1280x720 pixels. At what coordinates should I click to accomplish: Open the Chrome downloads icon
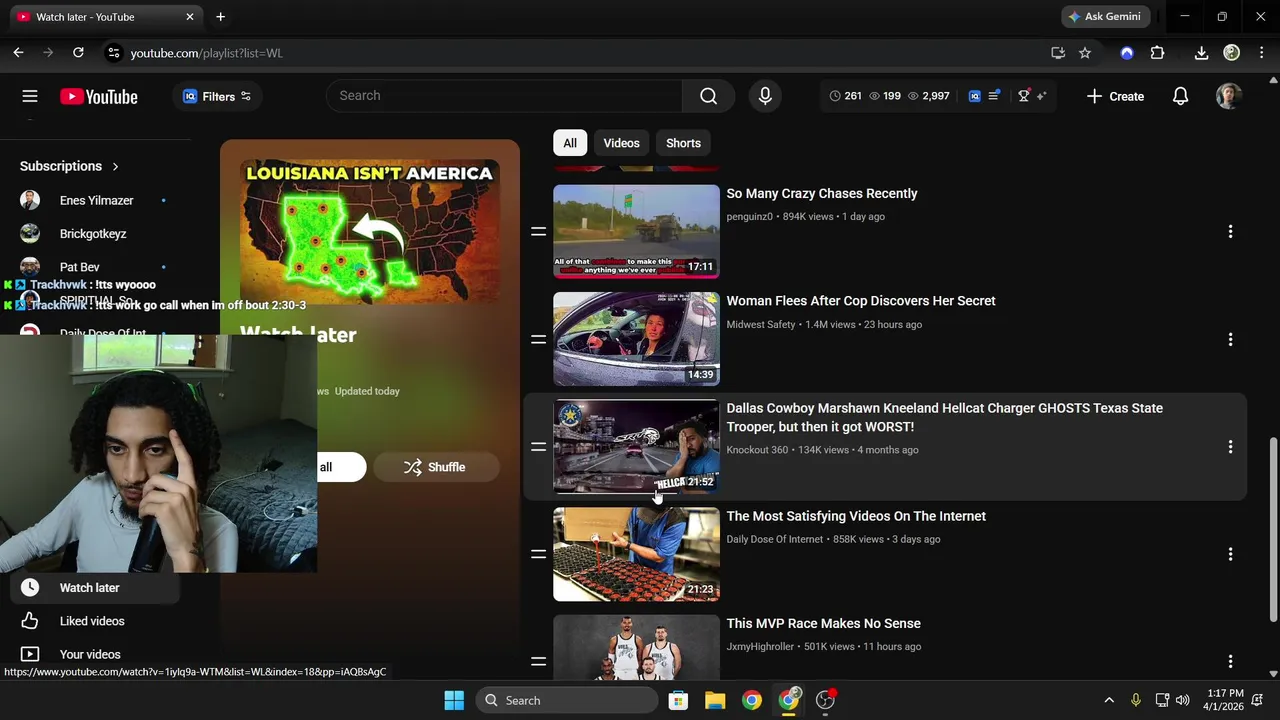1201,53
